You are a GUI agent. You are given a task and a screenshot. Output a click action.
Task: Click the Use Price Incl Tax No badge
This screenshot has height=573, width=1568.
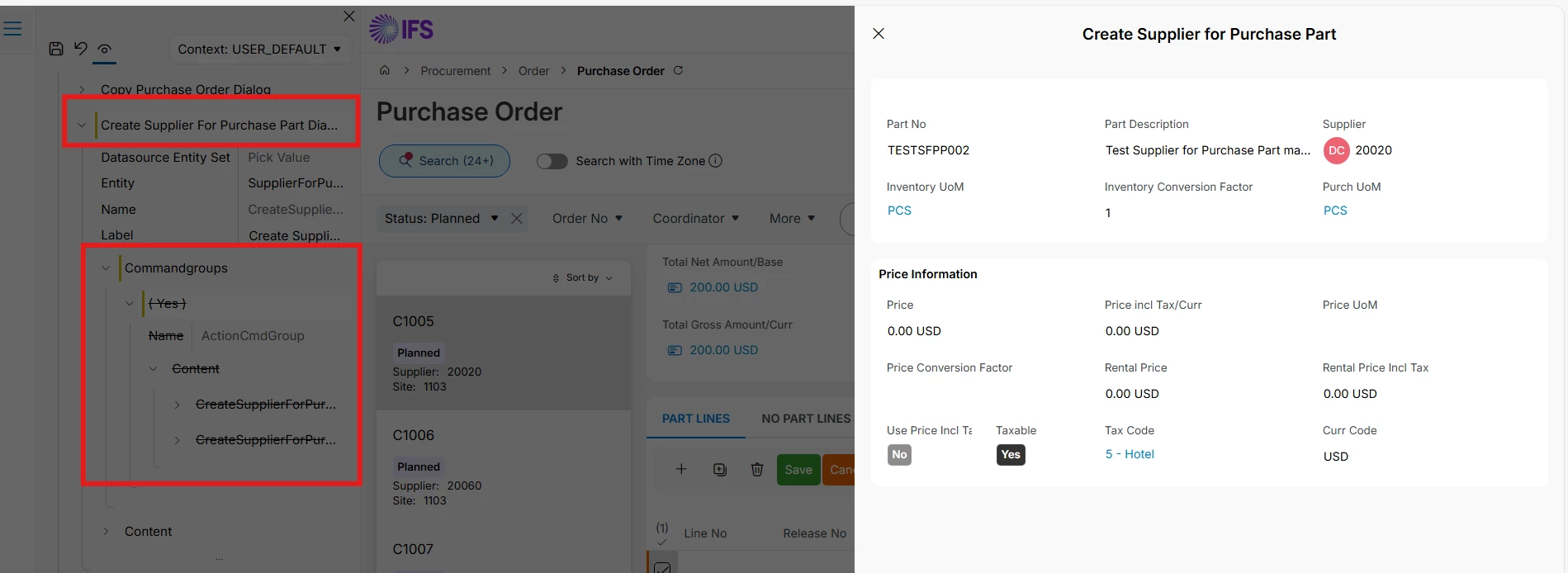pyautogui.click(x=899, y=455)
